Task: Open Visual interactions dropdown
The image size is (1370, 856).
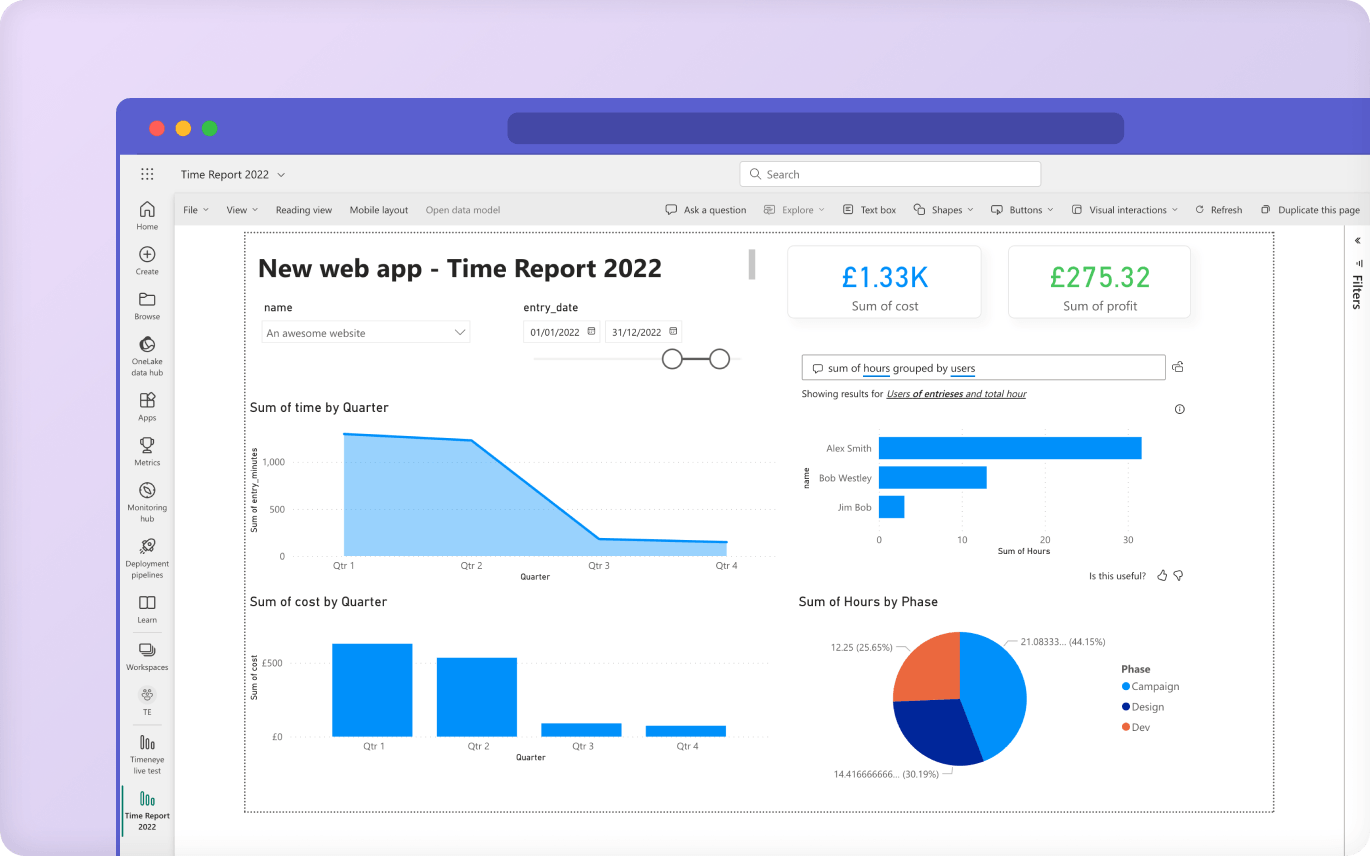Action: pos(1125,210)
